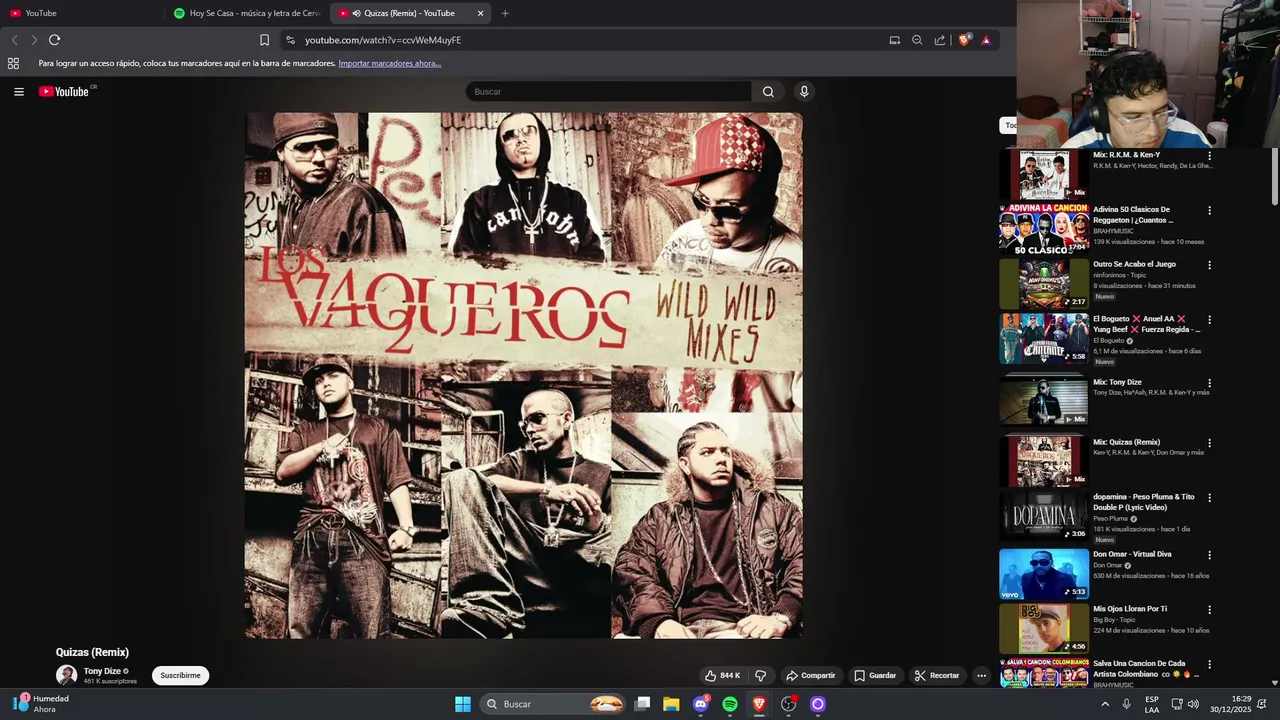
Task: Go forward in browser history
Action: click(x=34, y=40)
